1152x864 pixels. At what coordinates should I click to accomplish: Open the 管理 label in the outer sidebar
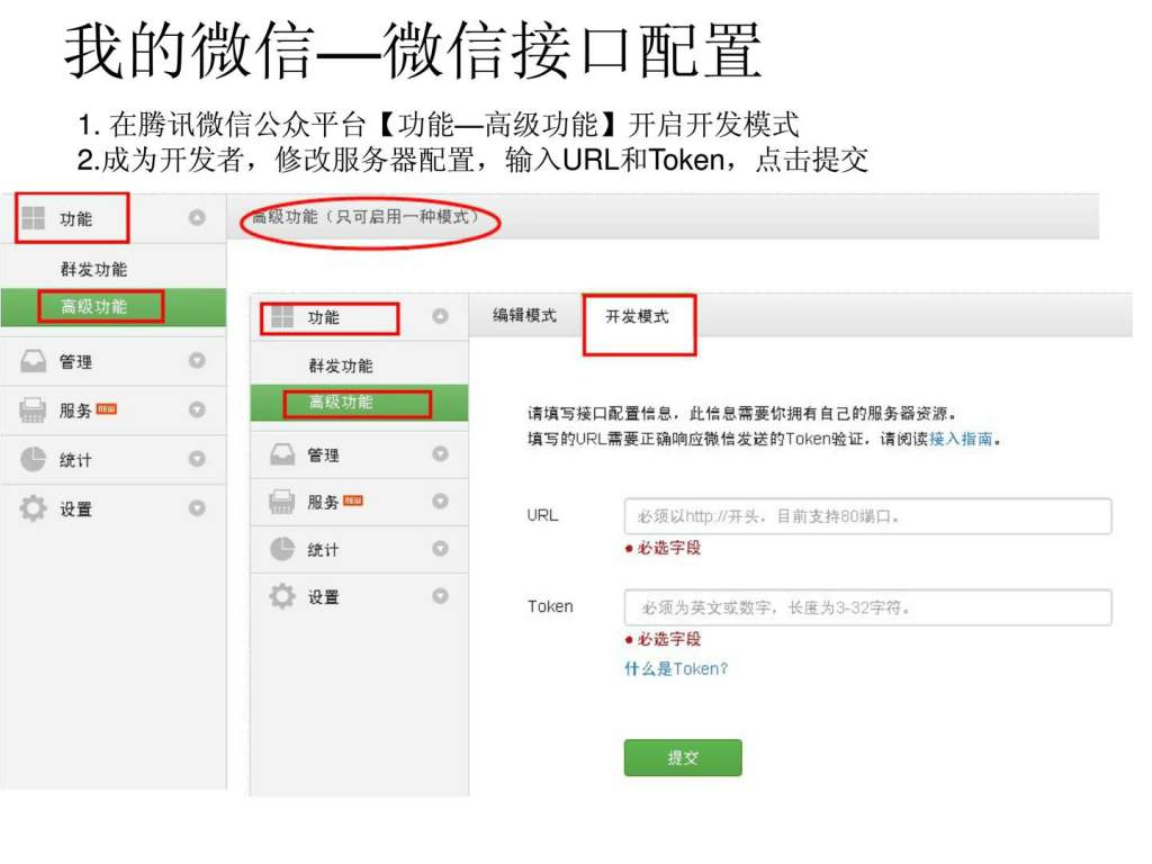(x=76, y=362)
